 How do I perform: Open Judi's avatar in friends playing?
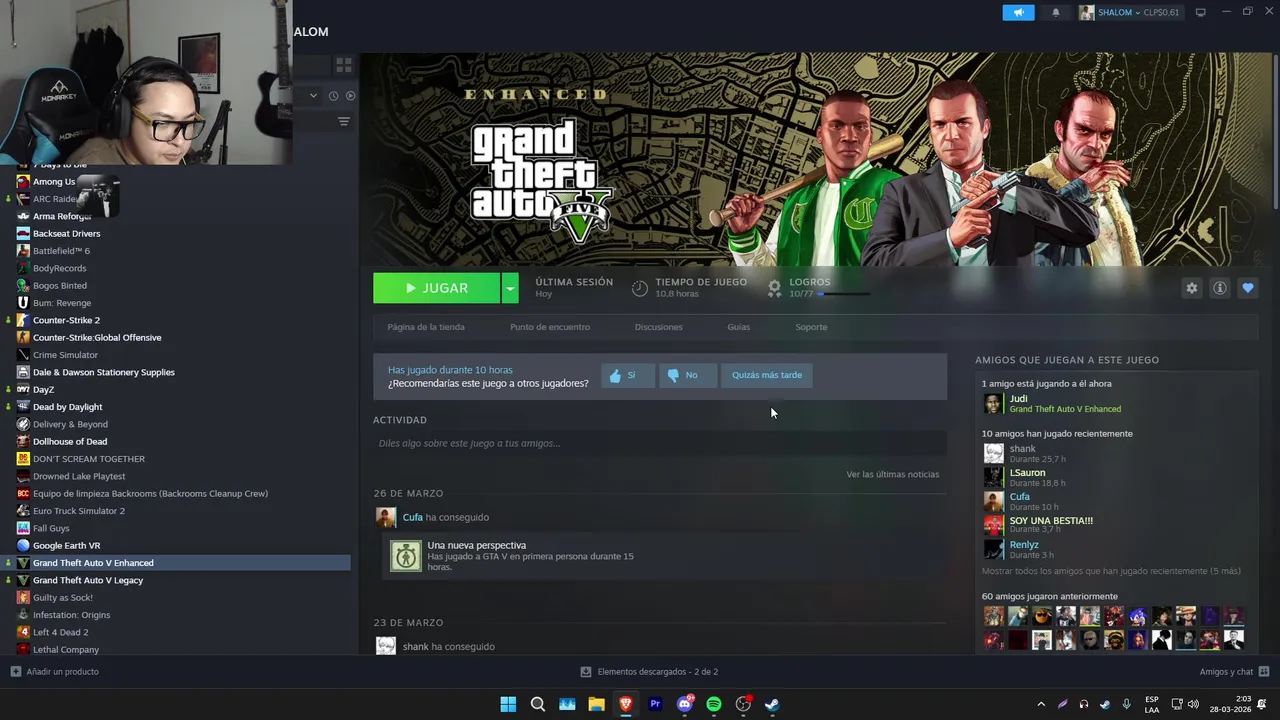click(993, 403)
